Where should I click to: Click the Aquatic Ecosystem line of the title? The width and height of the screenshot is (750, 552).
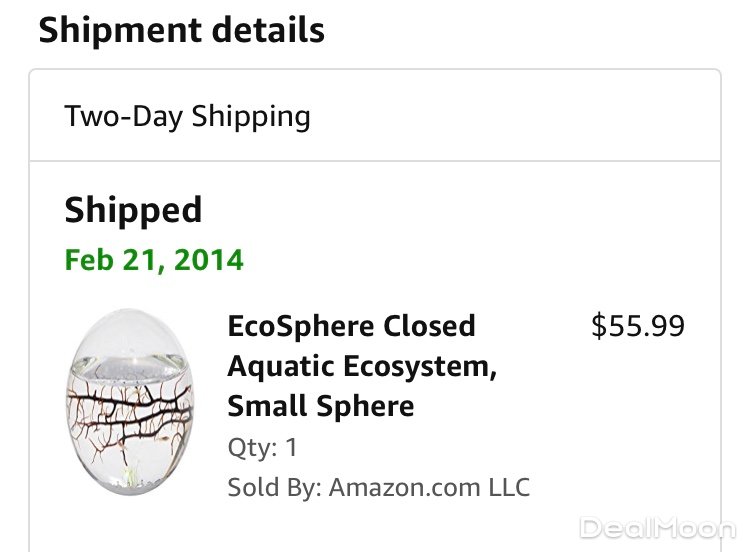pyautogui.click(x=362, y=367)
